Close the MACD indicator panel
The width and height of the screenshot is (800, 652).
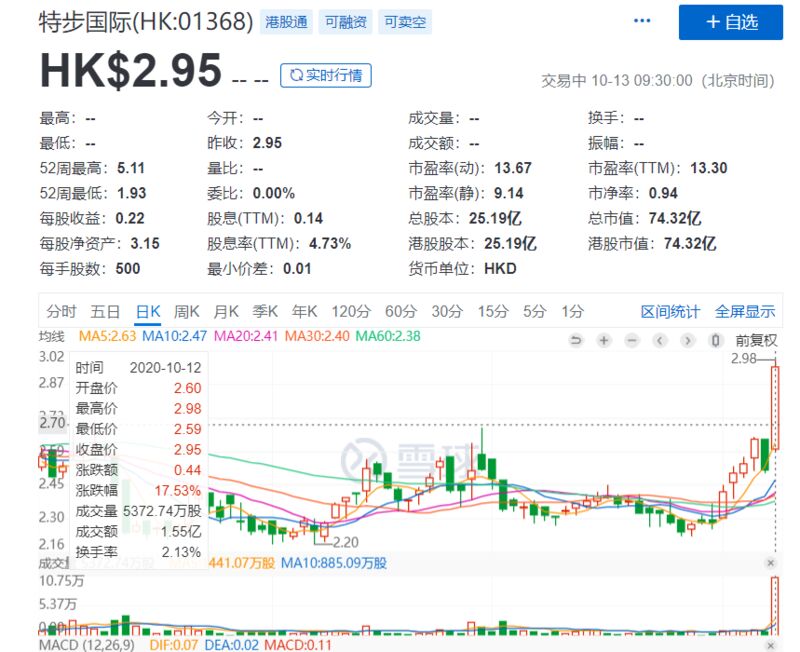point(771,645)
